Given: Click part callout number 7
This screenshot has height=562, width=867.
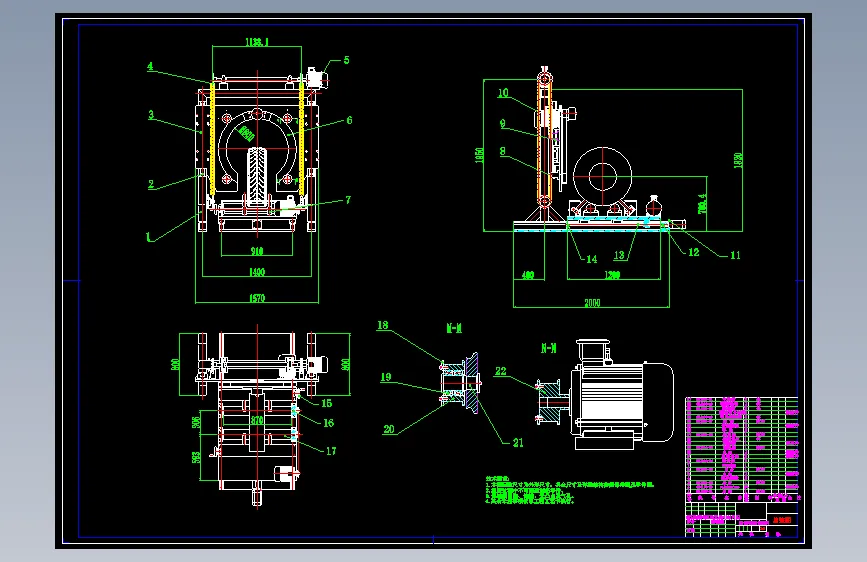Looking at the screenshot, I should coord(348,200).
